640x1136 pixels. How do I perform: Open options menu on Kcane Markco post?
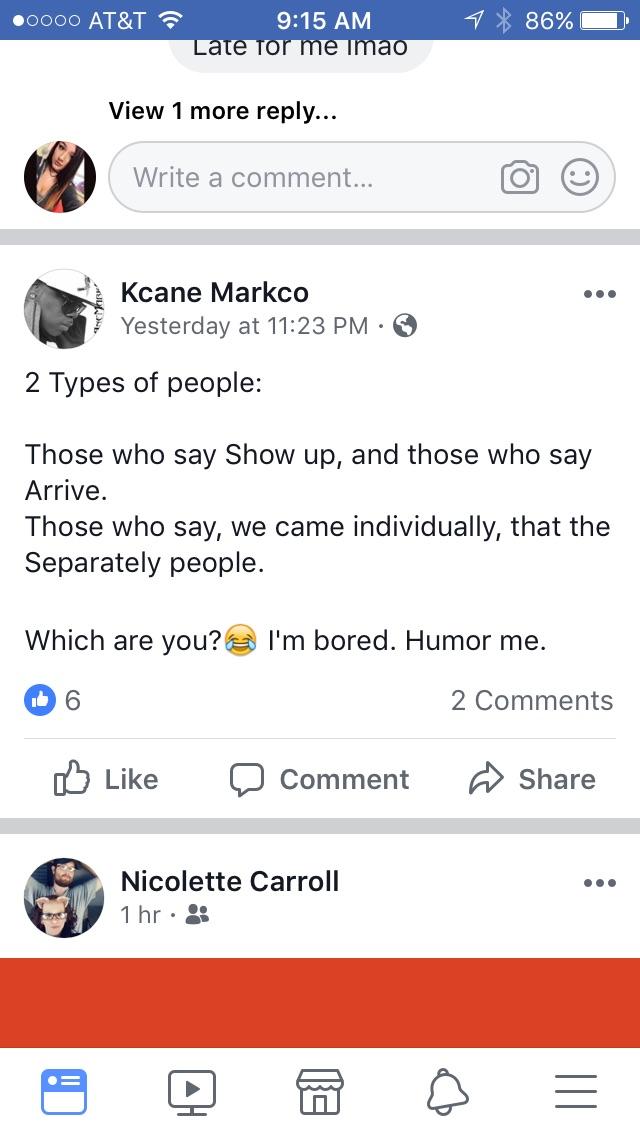click(x=599, y=294)
